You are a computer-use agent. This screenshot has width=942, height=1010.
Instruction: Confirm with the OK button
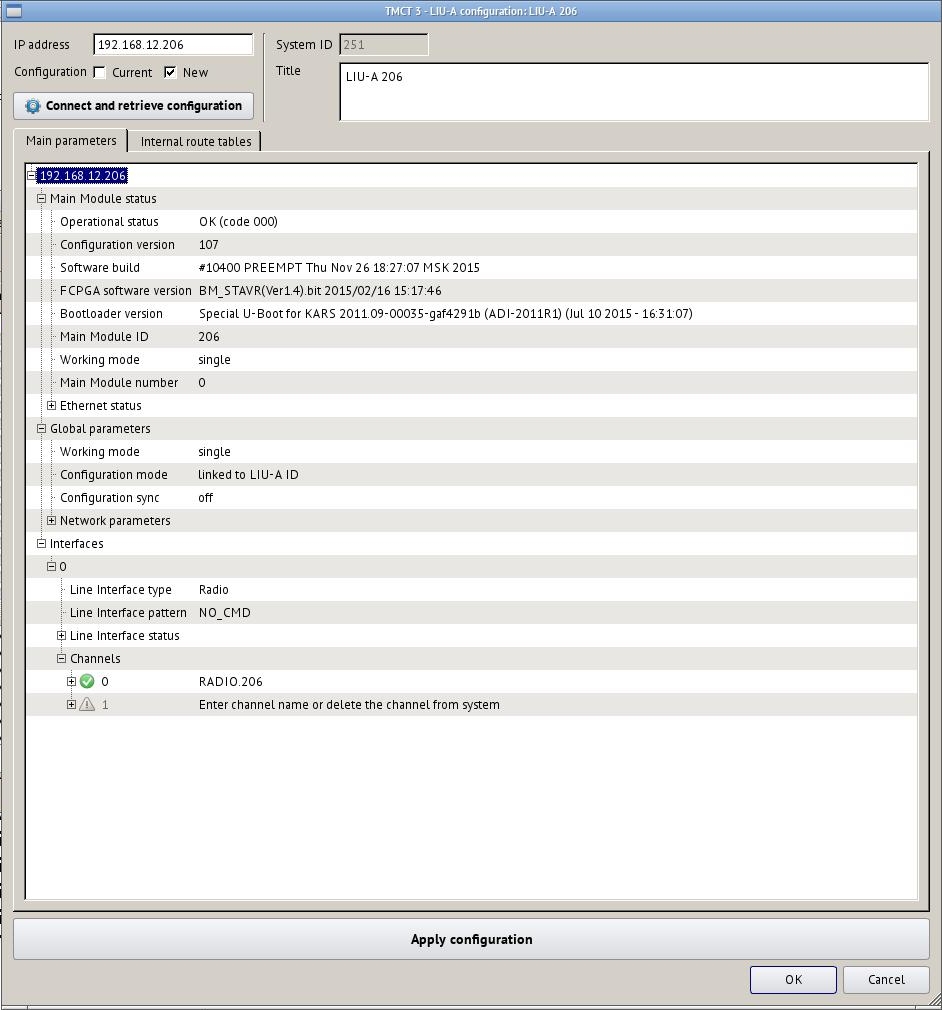(x=793, y=980)
